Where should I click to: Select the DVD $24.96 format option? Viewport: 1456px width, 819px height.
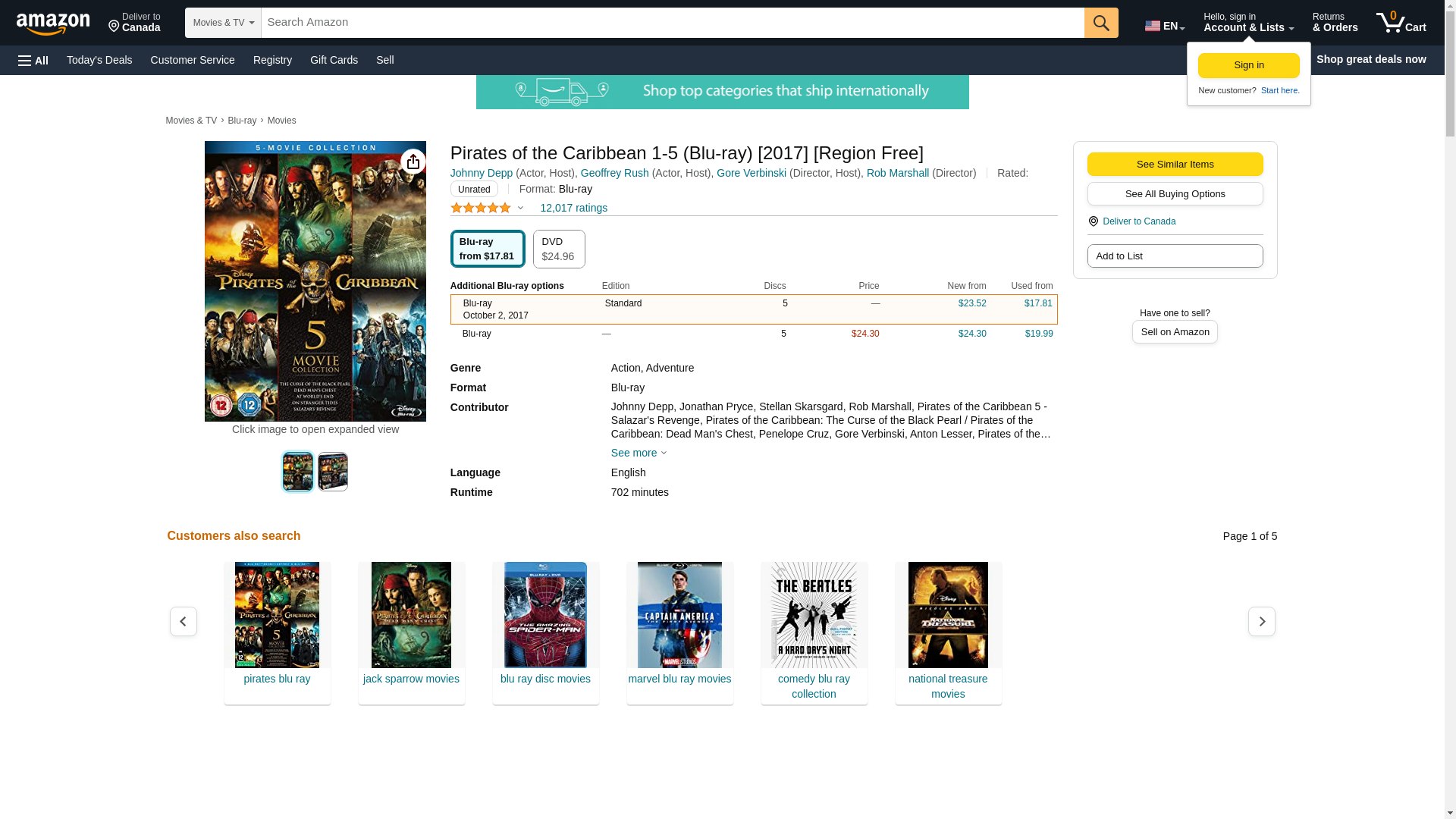(x=558, y=249)
